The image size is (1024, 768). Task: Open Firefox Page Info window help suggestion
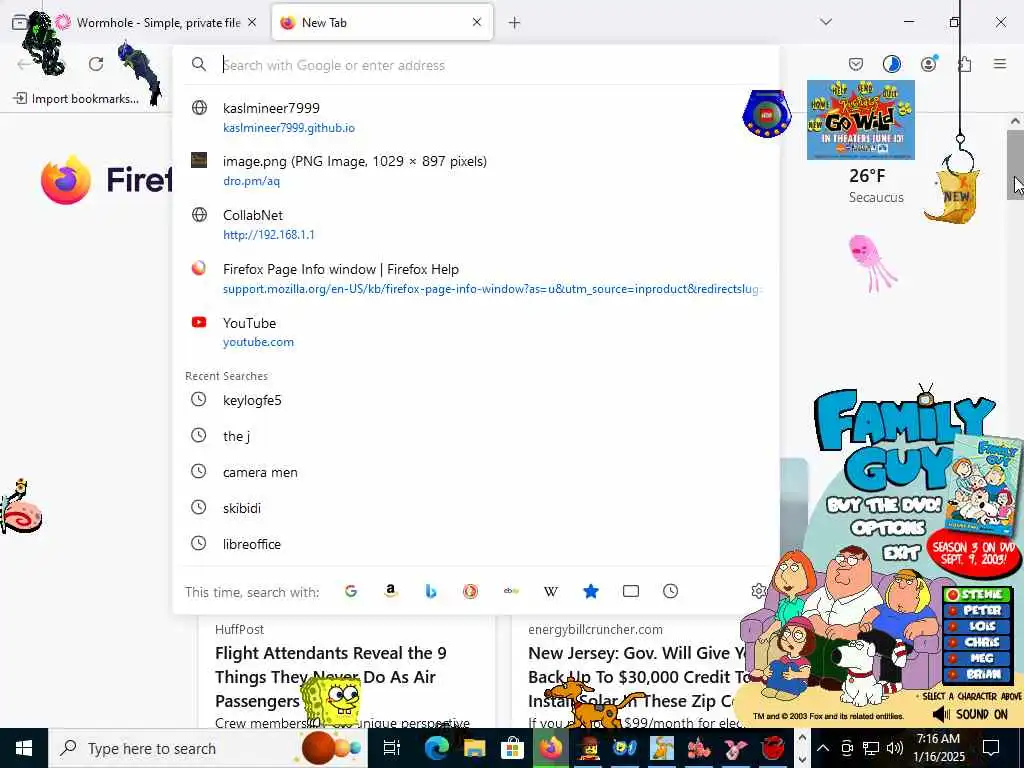[x=475, y=279]
